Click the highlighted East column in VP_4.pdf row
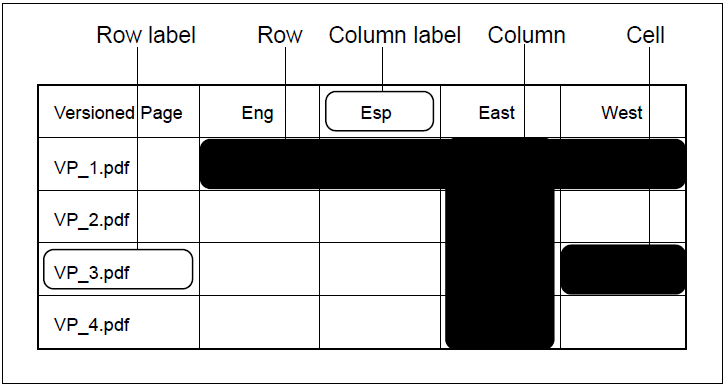The width and height of the screenshot is (725, 386). tap(500, 322)
